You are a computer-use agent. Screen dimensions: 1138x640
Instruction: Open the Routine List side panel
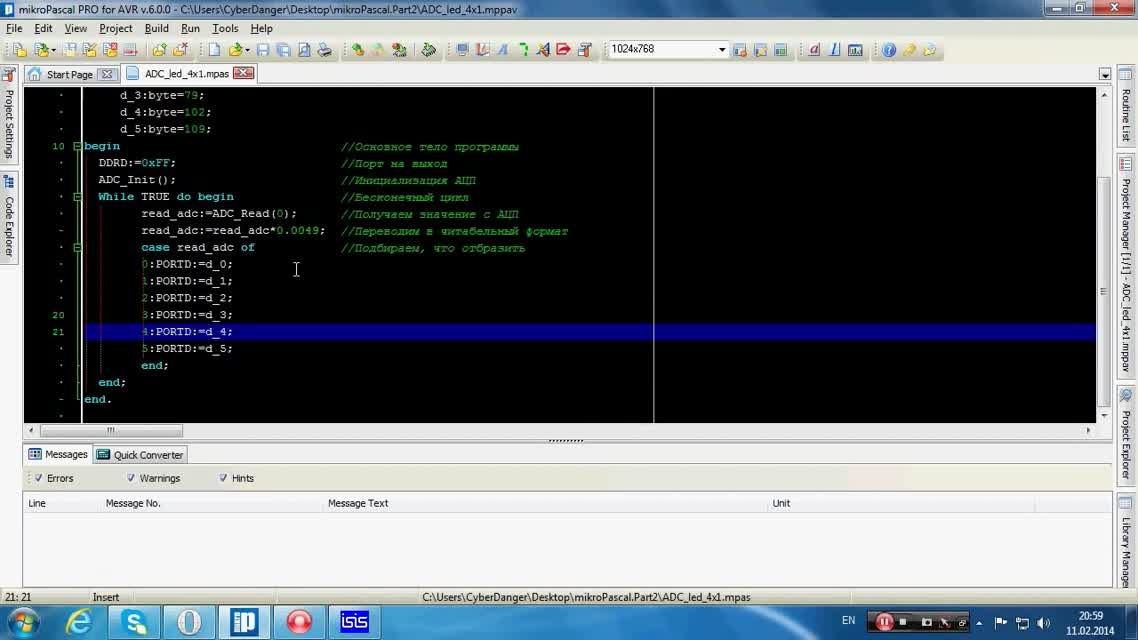pos(1126,107)
